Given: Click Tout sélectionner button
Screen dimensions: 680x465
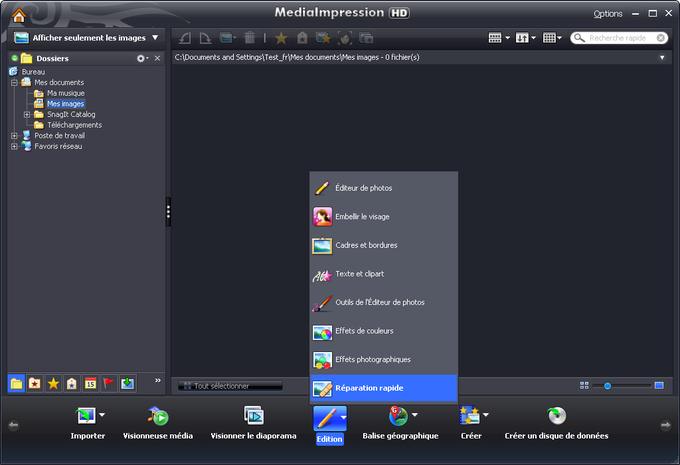Looking at the screenshot, I should click(x=230, y=386).
